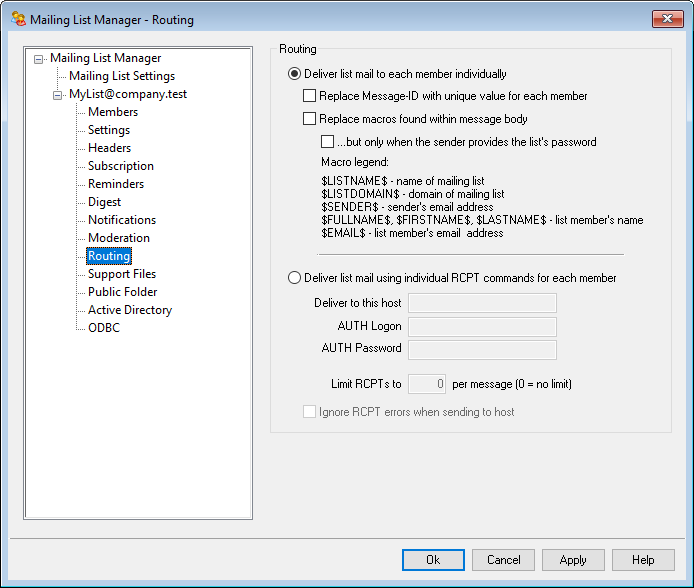The width and height of the screenshot is (694, 588).
Task: Select Mailing List Settings in tree
Action: tap(121, 76)
